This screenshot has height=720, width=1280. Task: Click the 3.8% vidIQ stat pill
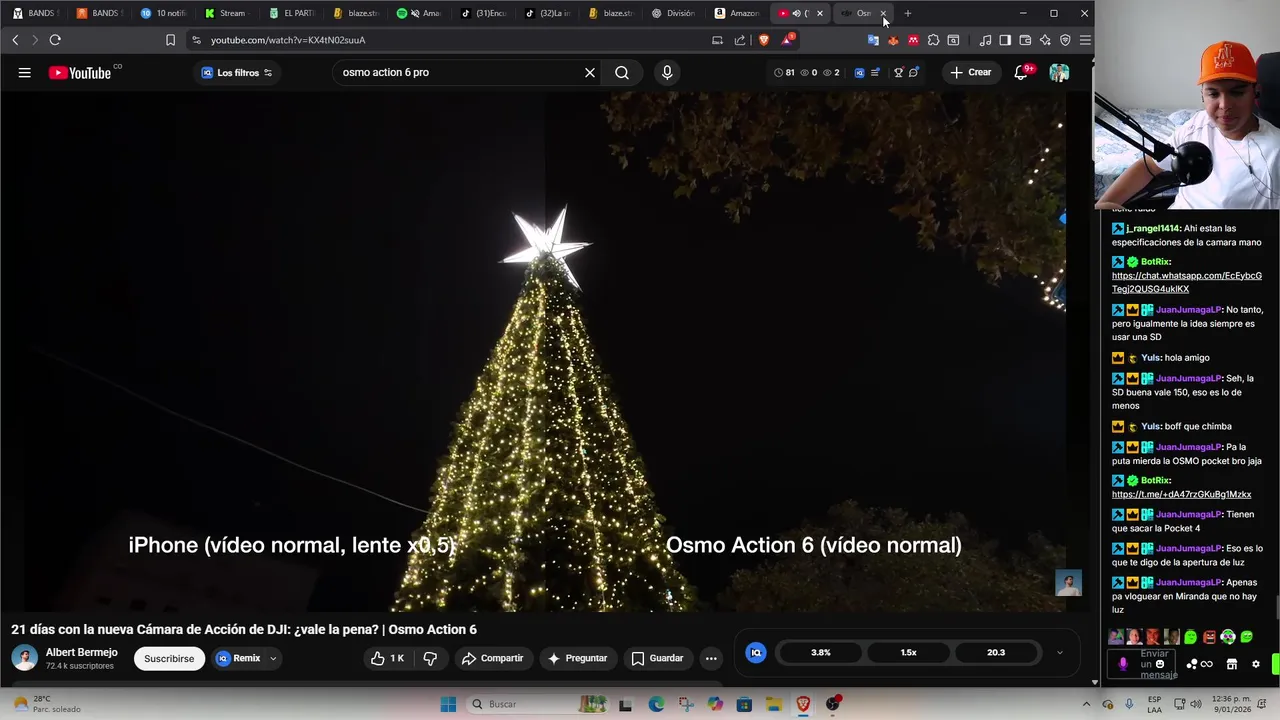tap(820, 652)
